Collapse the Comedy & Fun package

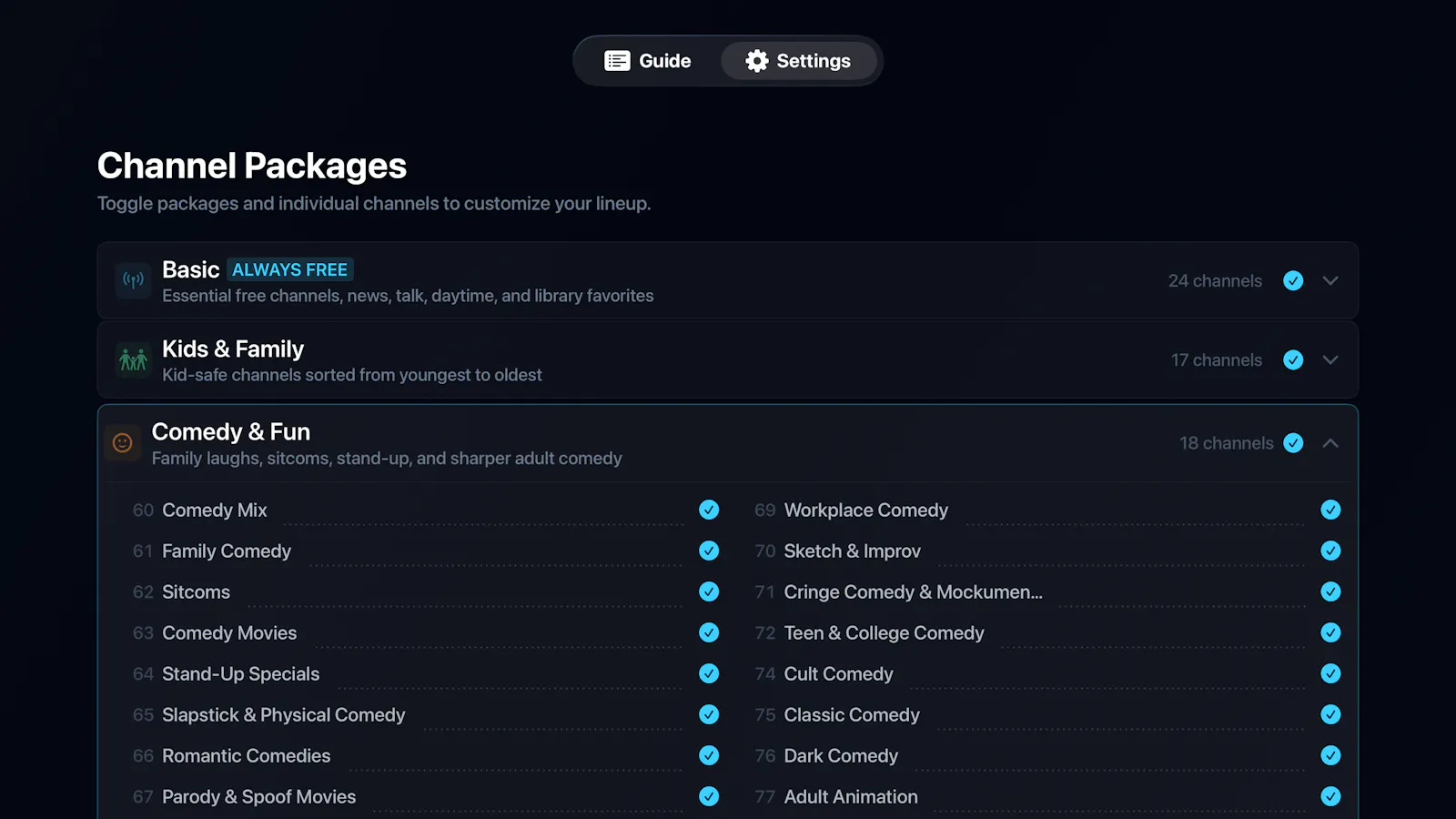pyautogui.click(x=1330, y=443)
